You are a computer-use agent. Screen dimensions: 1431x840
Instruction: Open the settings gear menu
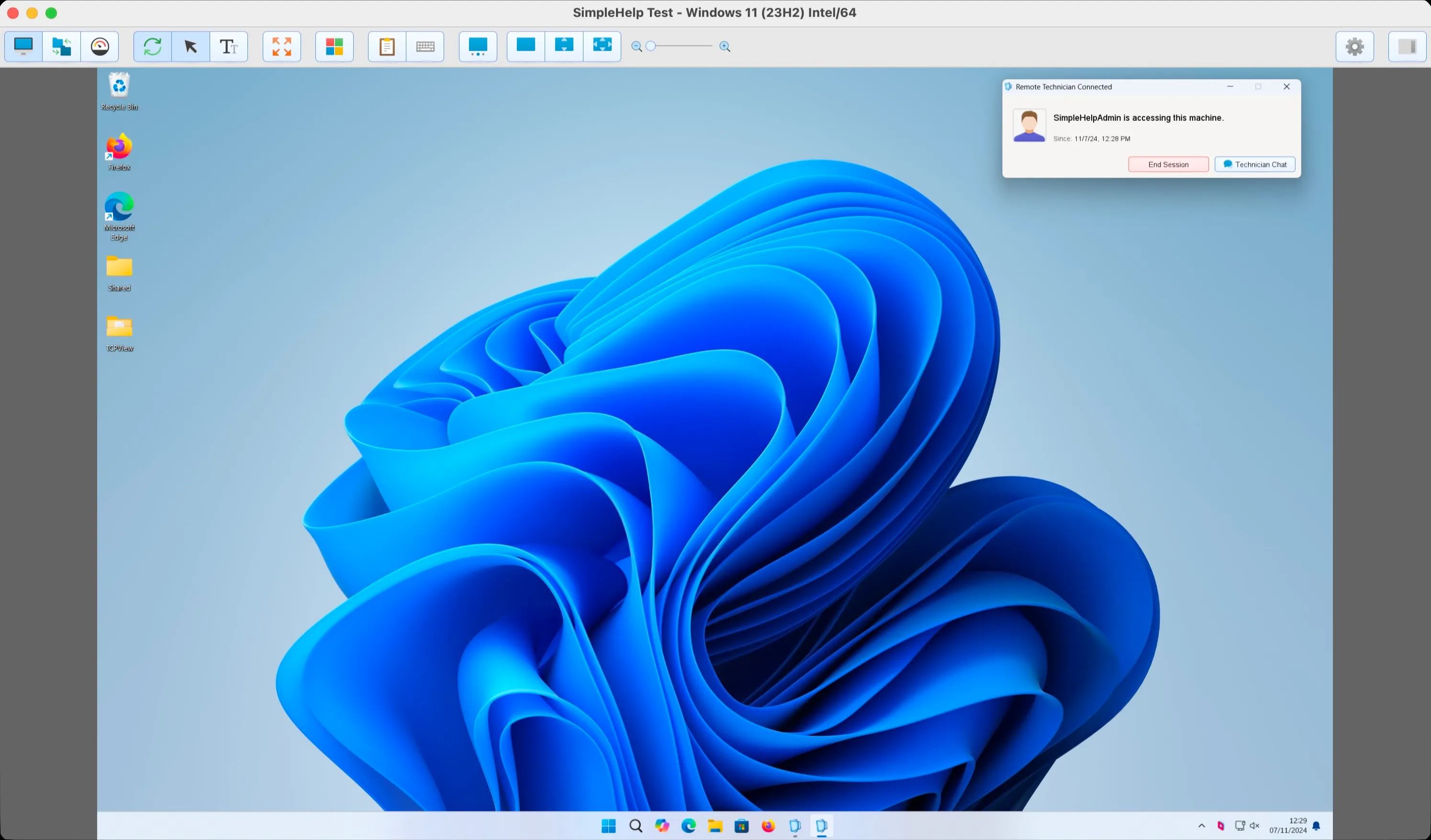pyautogui.click(x=1355, y=46)
